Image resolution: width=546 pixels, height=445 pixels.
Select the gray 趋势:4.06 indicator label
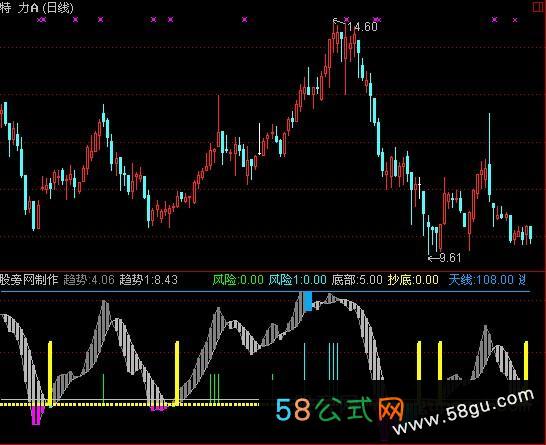click(89, 280)
